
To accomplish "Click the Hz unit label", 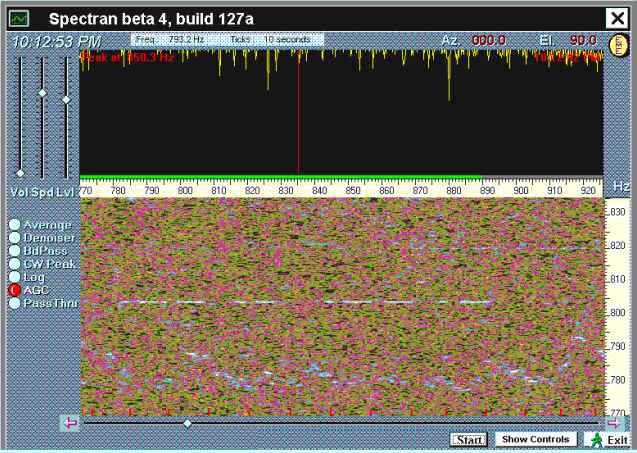I will pos(621,187).
